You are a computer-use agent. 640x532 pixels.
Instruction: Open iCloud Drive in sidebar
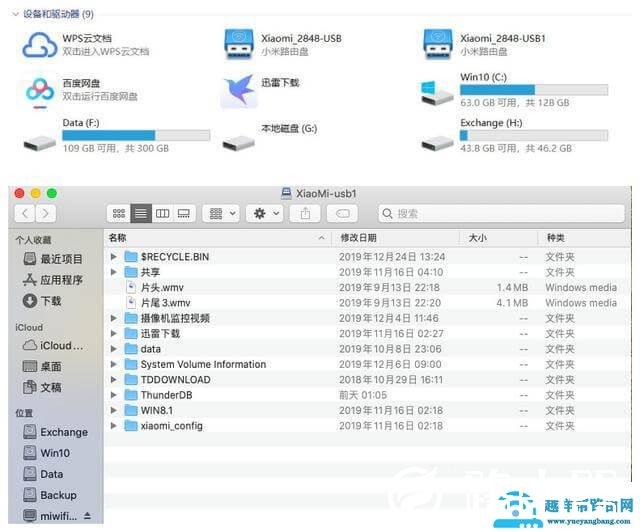(x=53, y=345)
